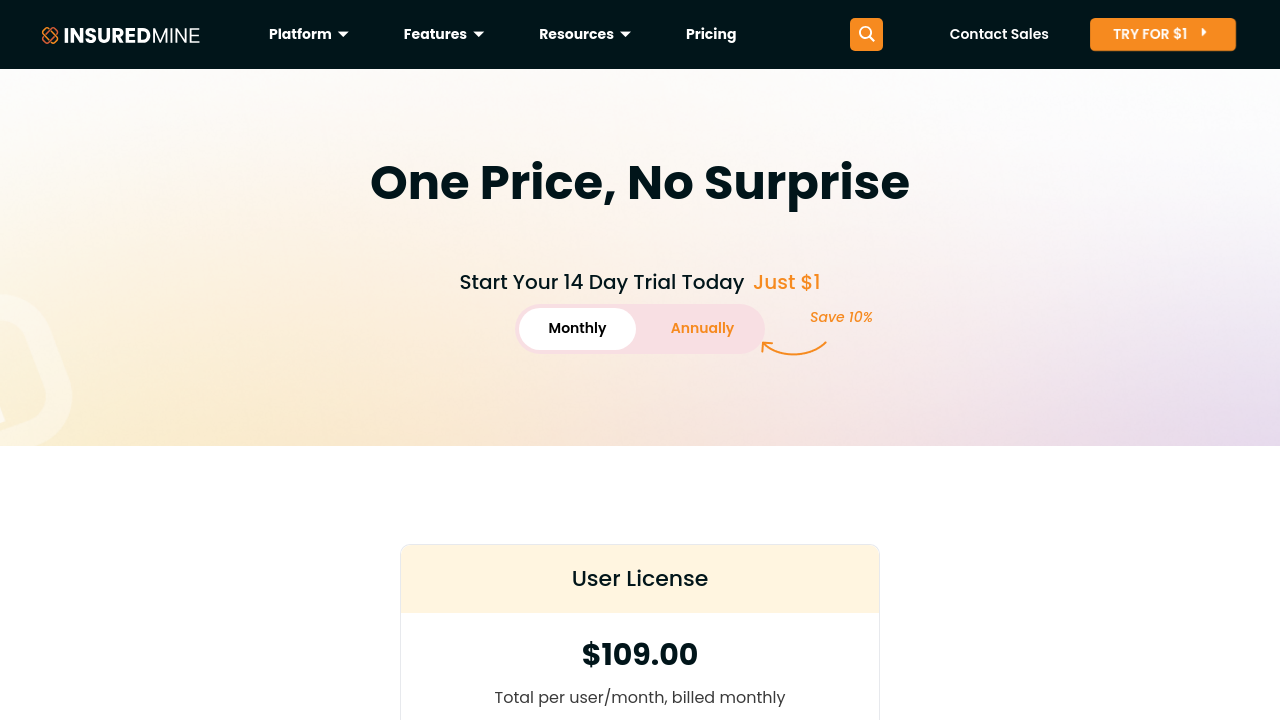The height and width of the screenshot is (720, 1280).
Task: Click the Resources menu label
Action: point(576,34)
